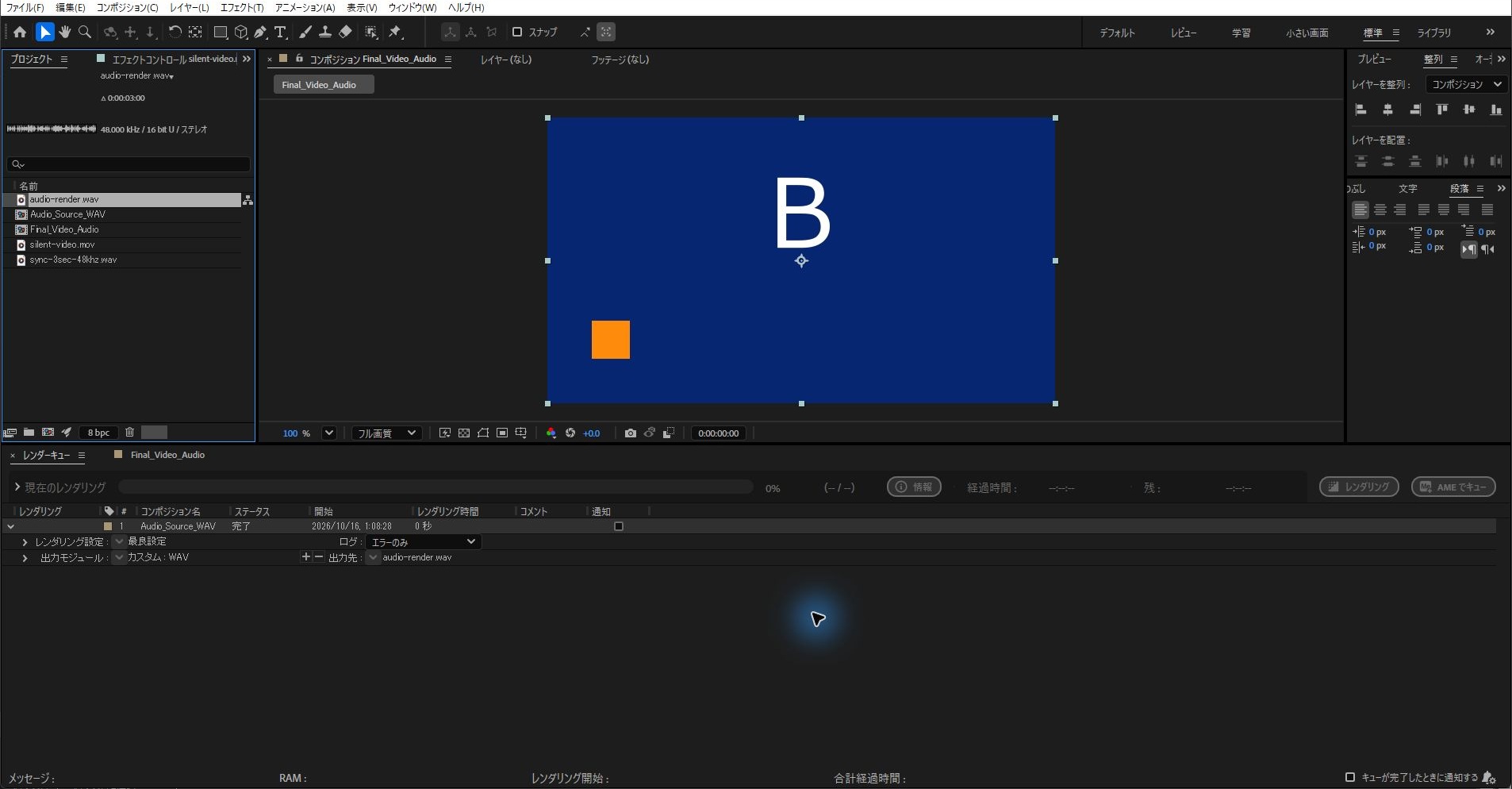Image resolution: width=1512 pixels, height=789 pixels.
Task: Toggle notify checkbox for Audio_Source_WAV row
Action: coord(619,526)
